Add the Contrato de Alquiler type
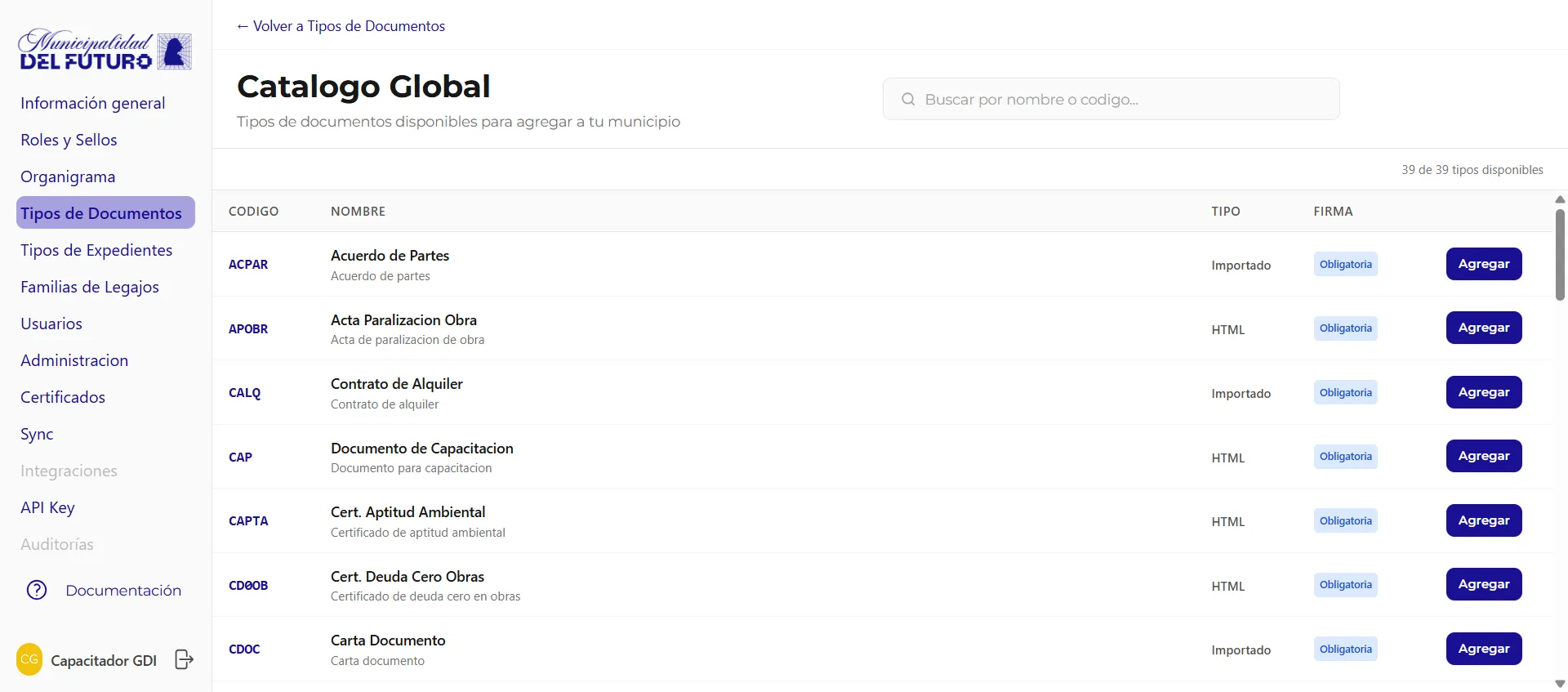Image resolution: width=1568 pixels, height=692 pixels. (x=1484, y=392)
